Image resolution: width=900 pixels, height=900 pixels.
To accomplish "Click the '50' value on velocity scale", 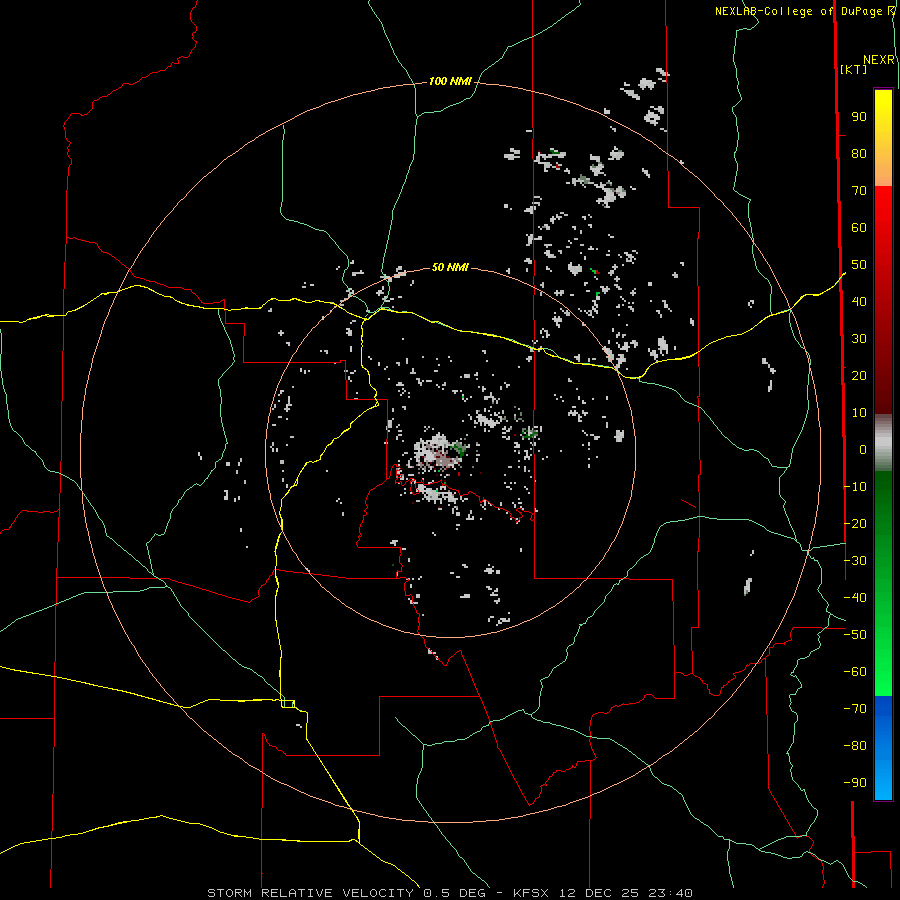I will 859,265.
